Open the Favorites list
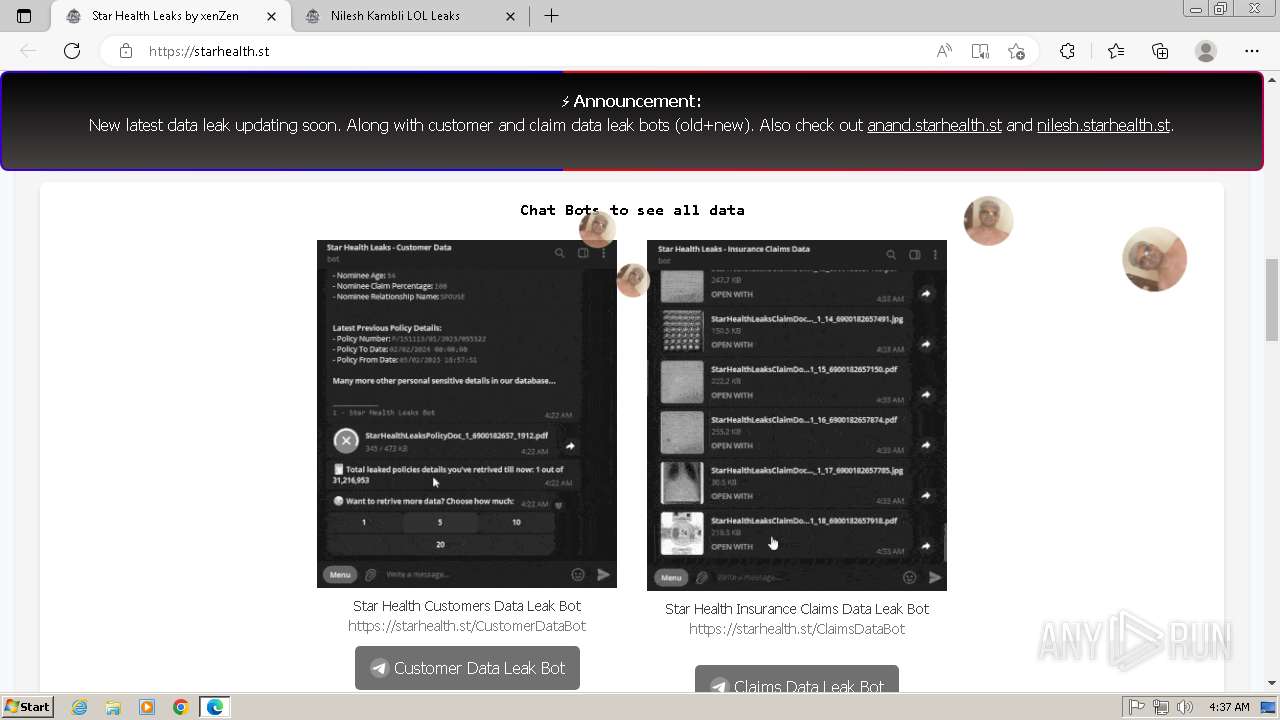 (x=1116, y=51)
